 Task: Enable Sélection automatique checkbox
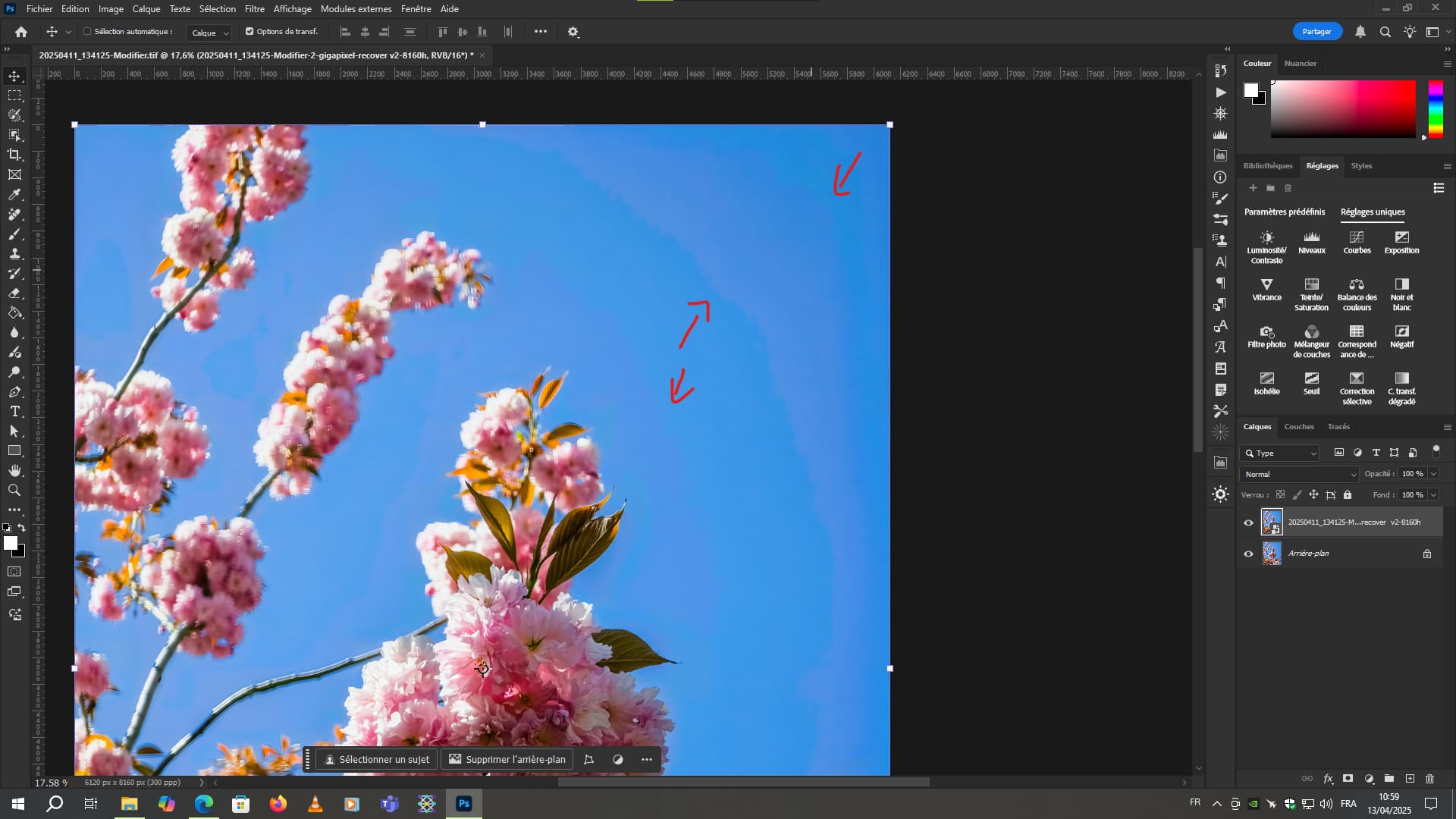[x=87, y=32]
